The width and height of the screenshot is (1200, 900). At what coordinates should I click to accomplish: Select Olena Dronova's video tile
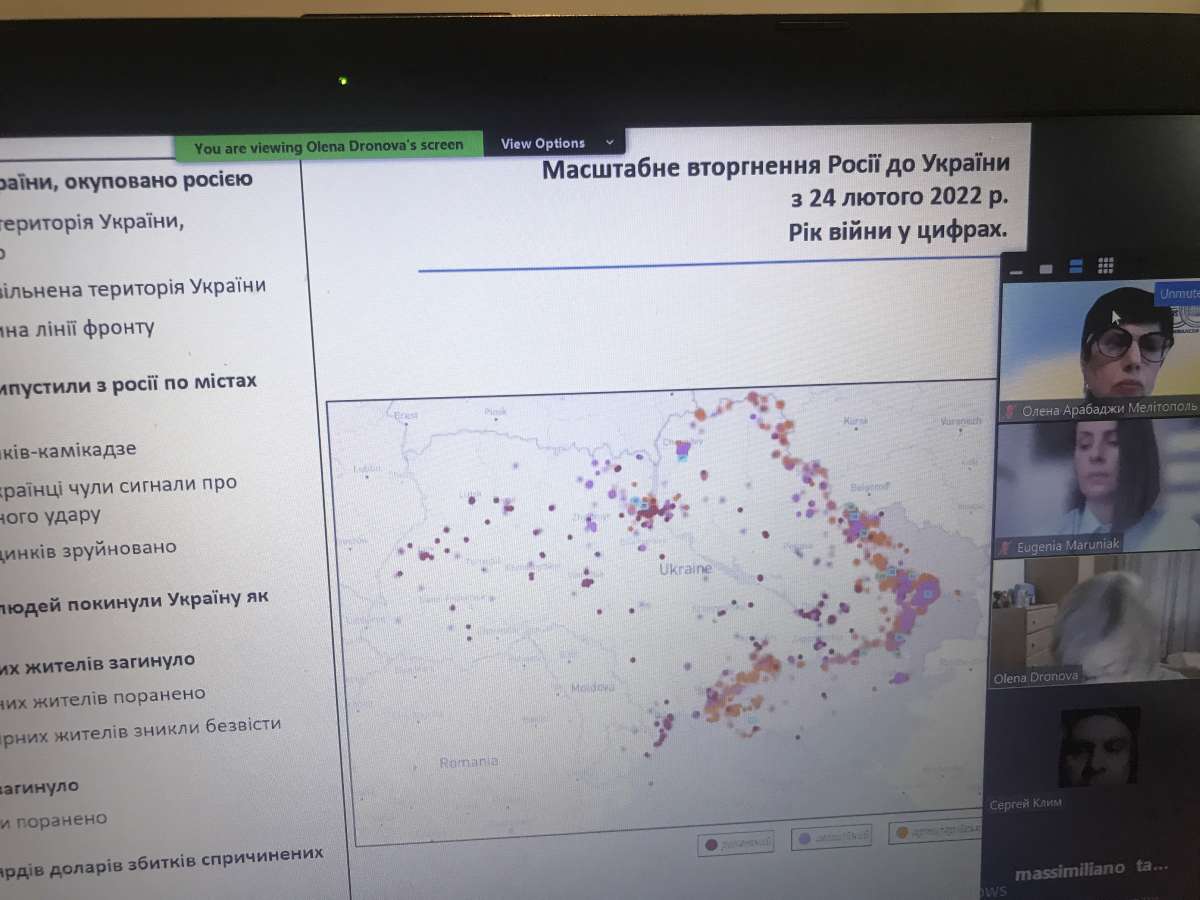point(1092,618)
